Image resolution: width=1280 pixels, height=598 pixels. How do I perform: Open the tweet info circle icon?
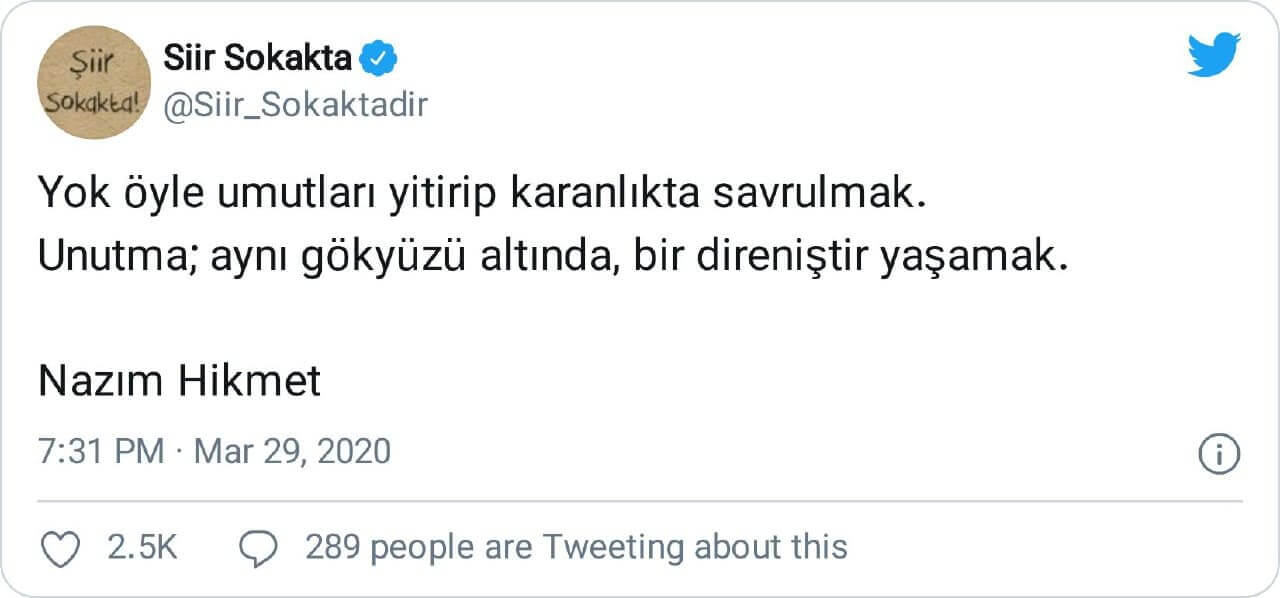pos(1219,453)
